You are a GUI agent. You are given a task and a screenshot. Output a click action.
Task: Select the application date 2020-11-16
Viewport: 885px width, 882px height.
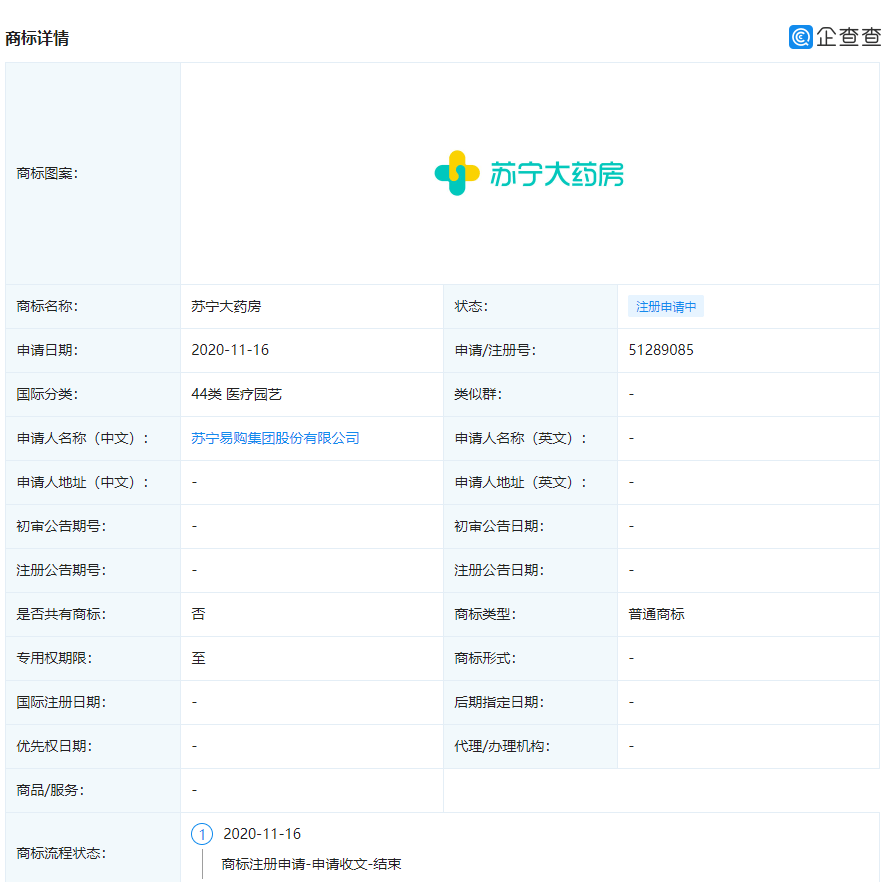point(229,350)
